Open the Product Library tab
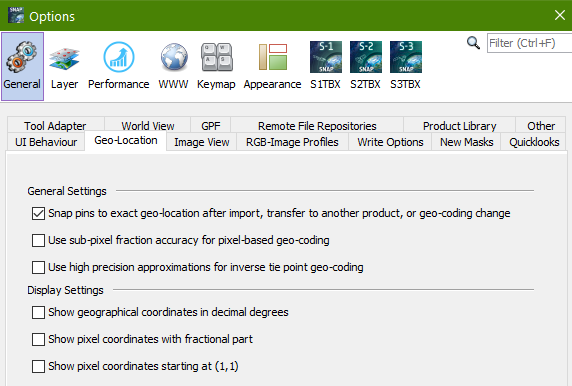Screen dimensions: 572x386 tap(460, 126)
